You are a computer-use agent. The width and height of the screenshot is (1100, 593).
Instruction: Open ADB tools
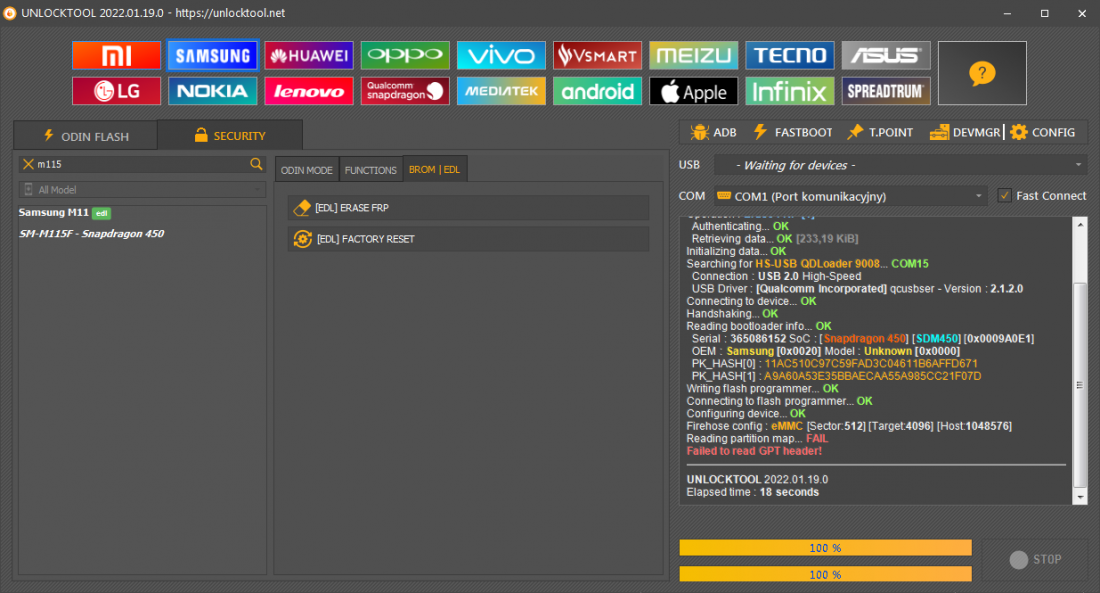pos(713,133)
